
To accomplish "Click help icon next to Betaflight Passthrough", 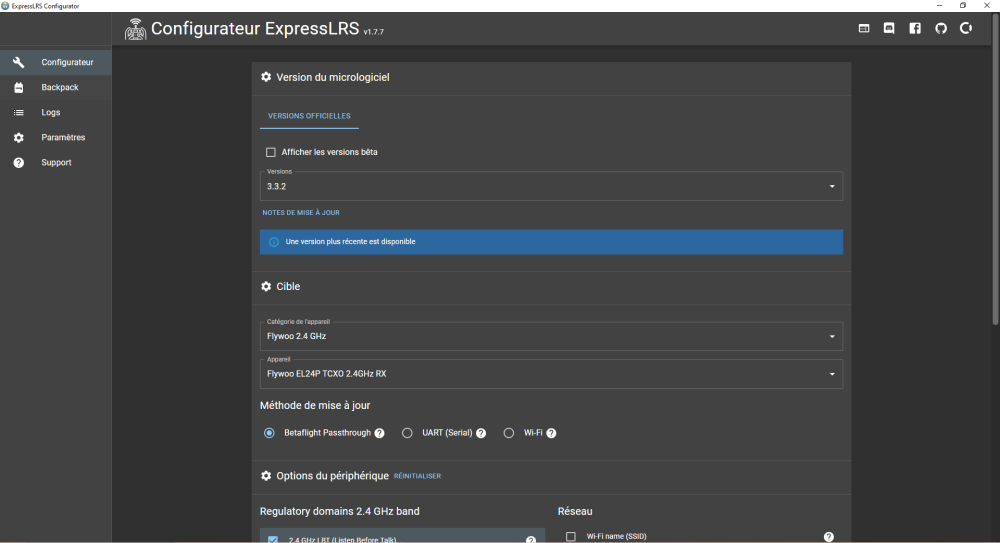I will pos(379,433).
